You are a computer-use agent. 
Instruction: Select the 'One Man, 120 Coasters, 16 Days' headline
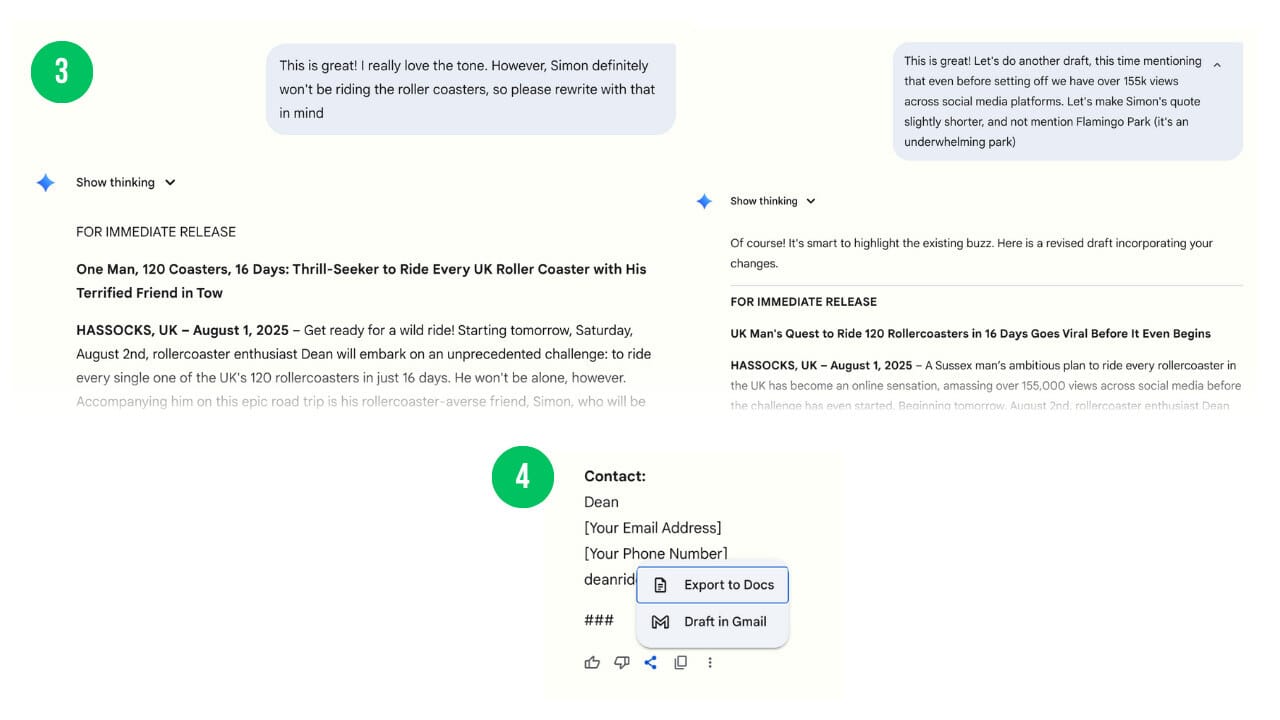(x=361, y=281)
